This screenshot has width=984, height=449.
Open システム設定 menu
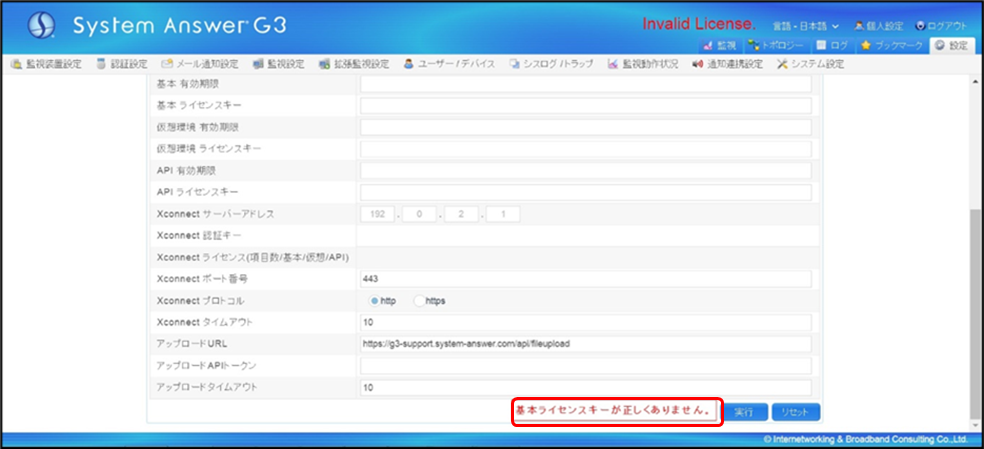(810, 64)
